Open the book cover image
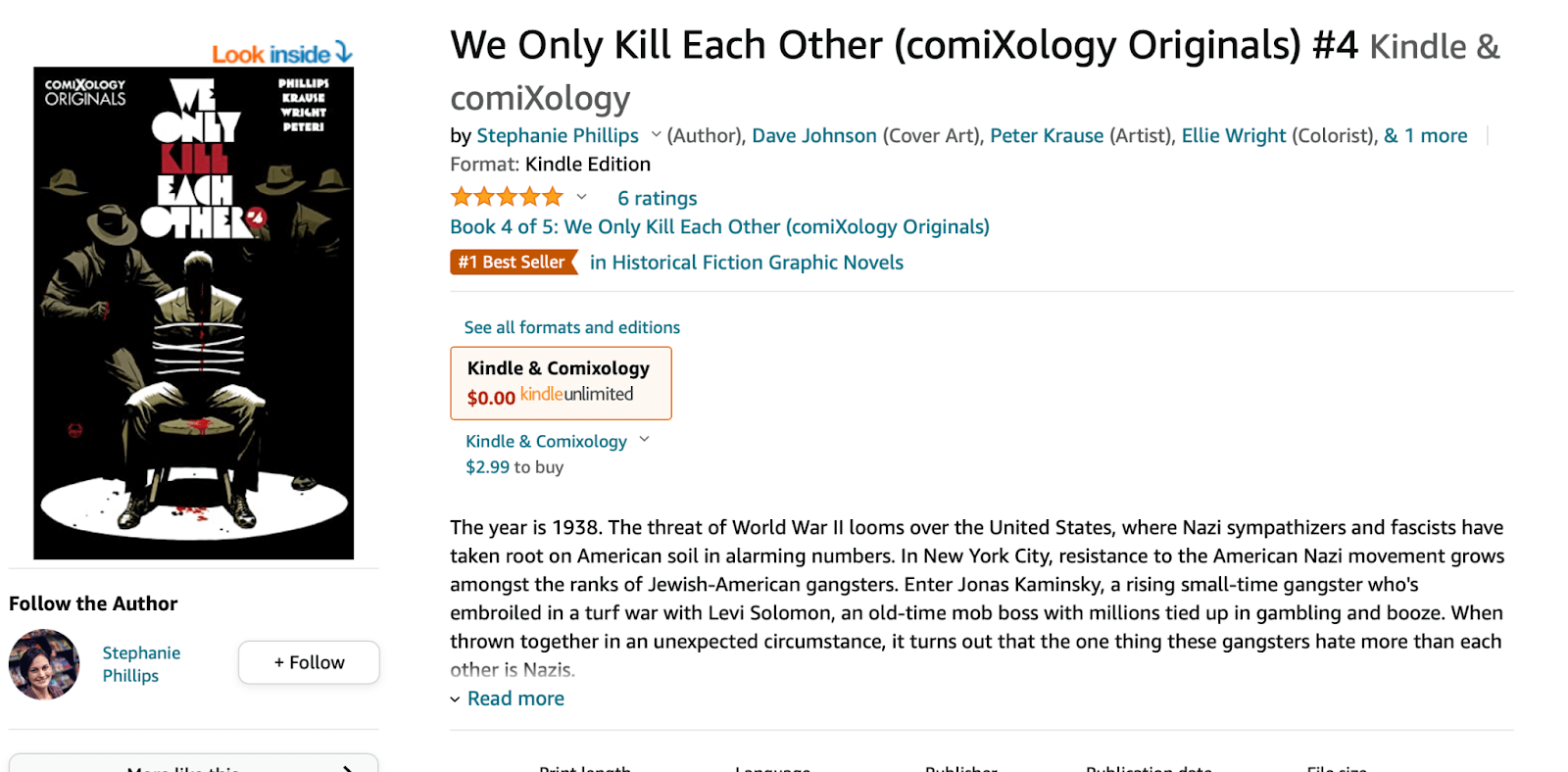1568x772 pixels. coord(194,314)
